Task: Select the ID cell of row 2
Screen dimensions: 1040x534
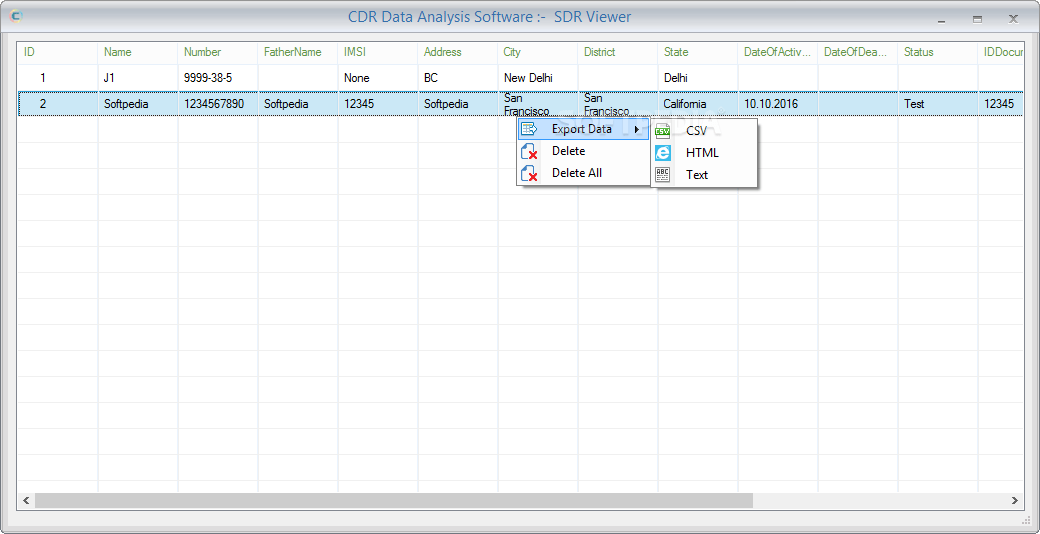Action: tap(58, 103)
